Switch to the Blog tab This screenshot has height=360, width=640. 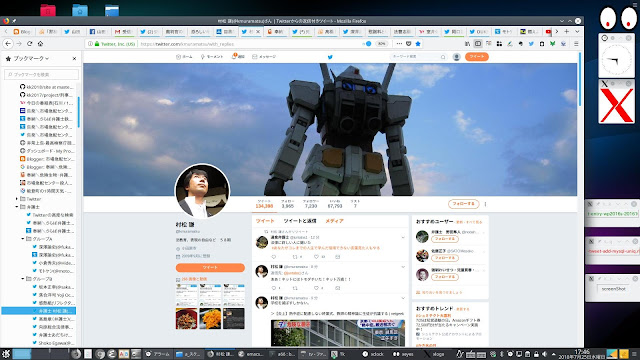click(22, 31)
